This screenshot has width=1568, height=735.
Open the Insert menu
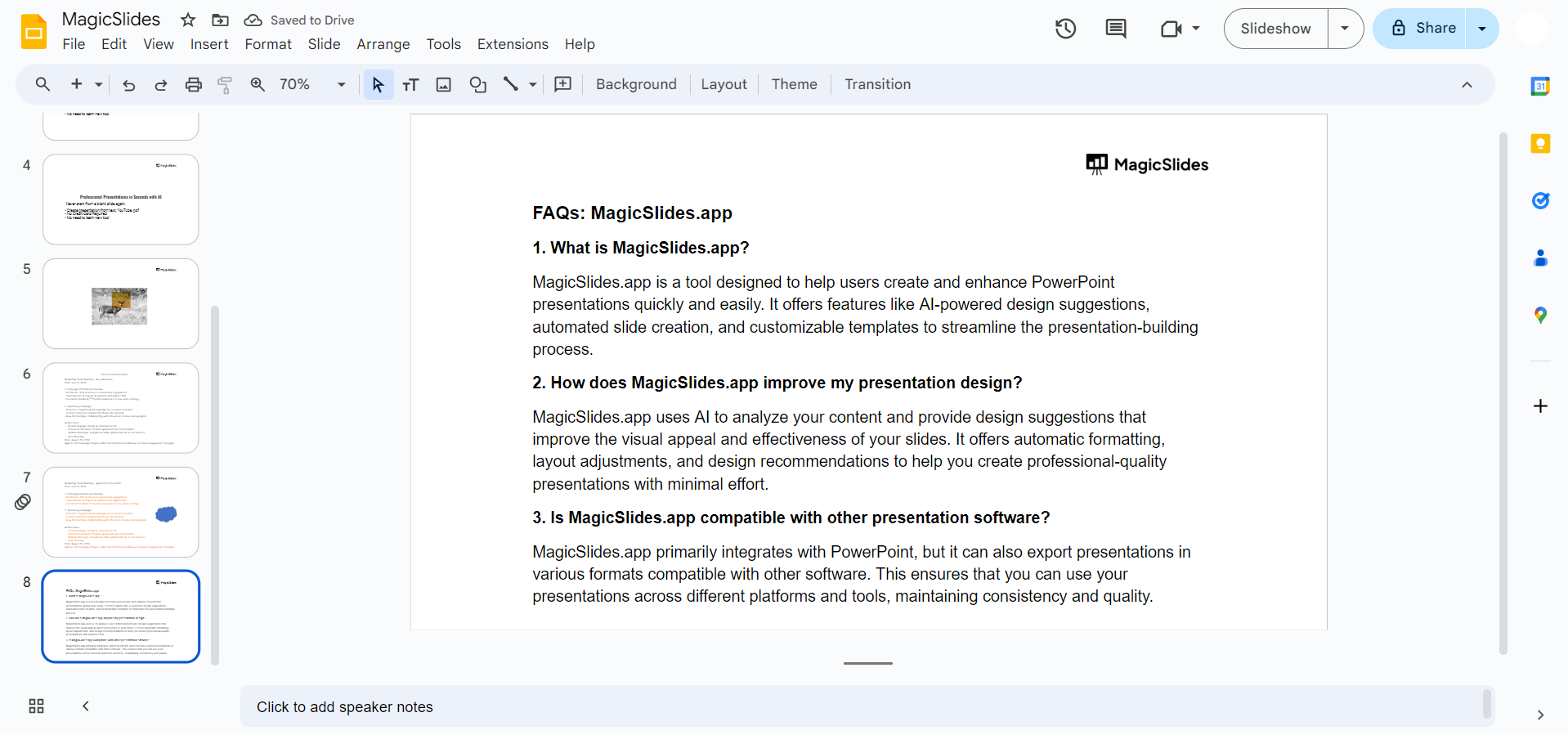coord(209,44)
